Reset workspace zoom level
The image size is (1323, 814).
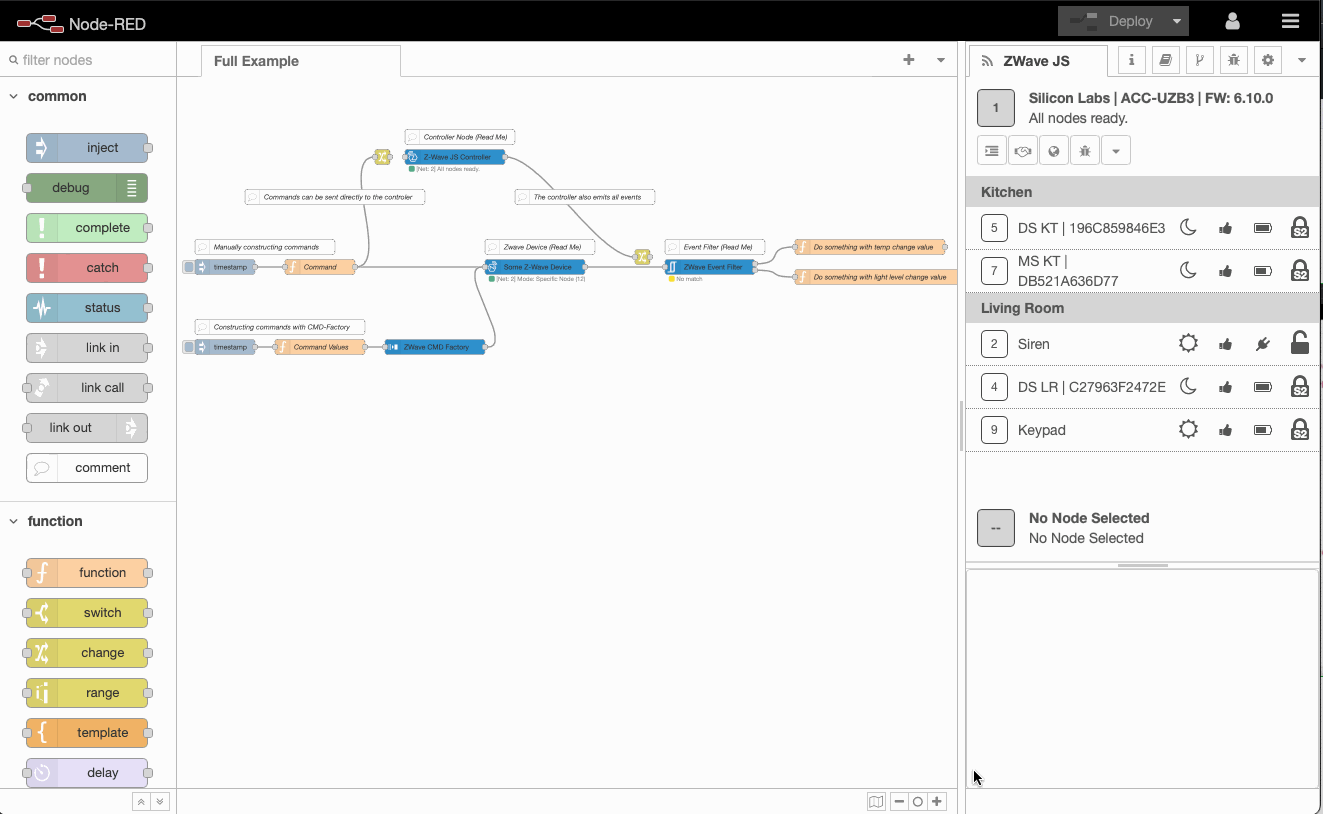pos(918,802)
